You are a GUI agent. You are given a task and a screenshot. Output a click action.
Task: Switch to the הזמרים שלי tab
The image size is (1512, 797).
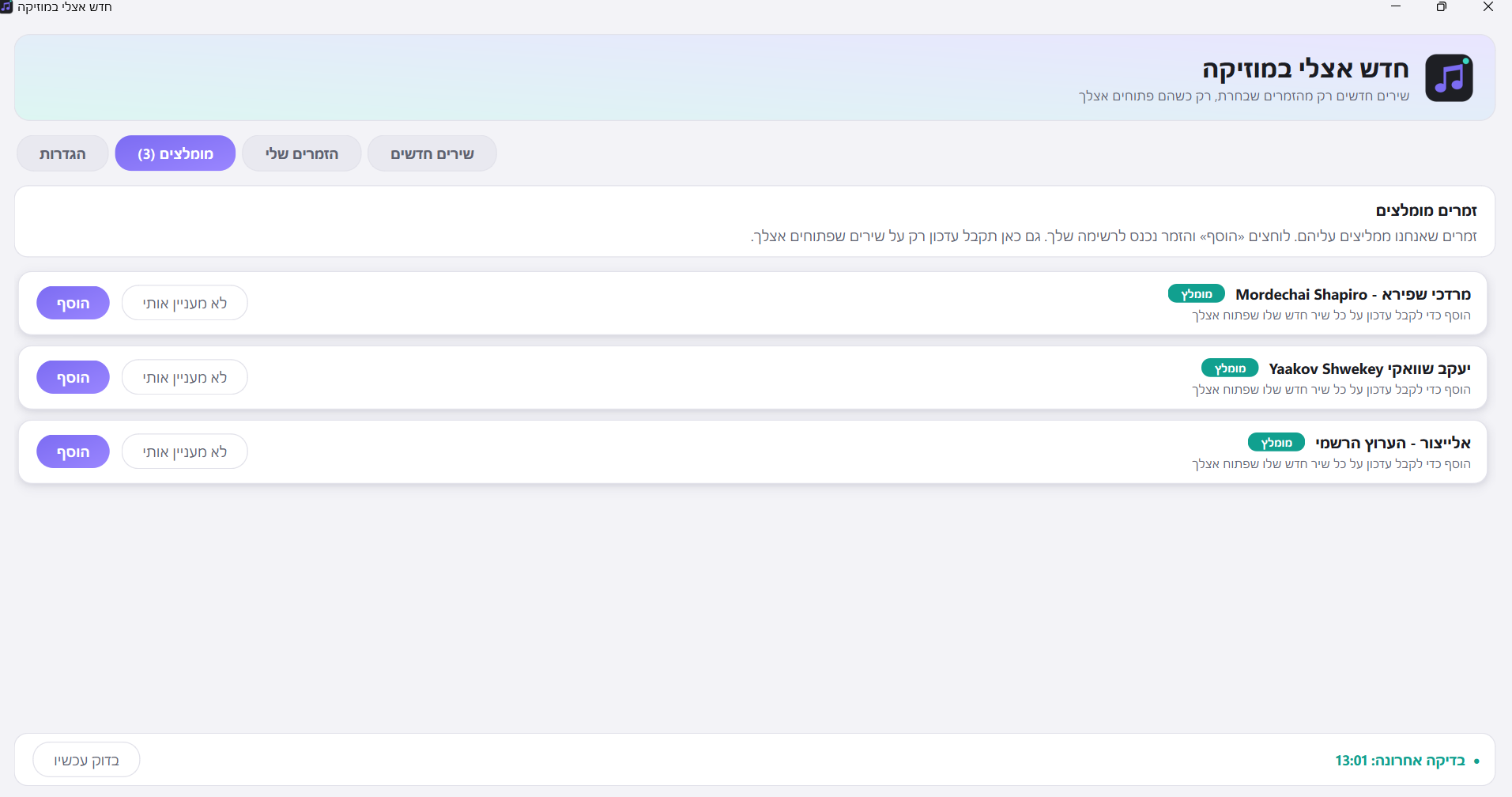point(302,153)
